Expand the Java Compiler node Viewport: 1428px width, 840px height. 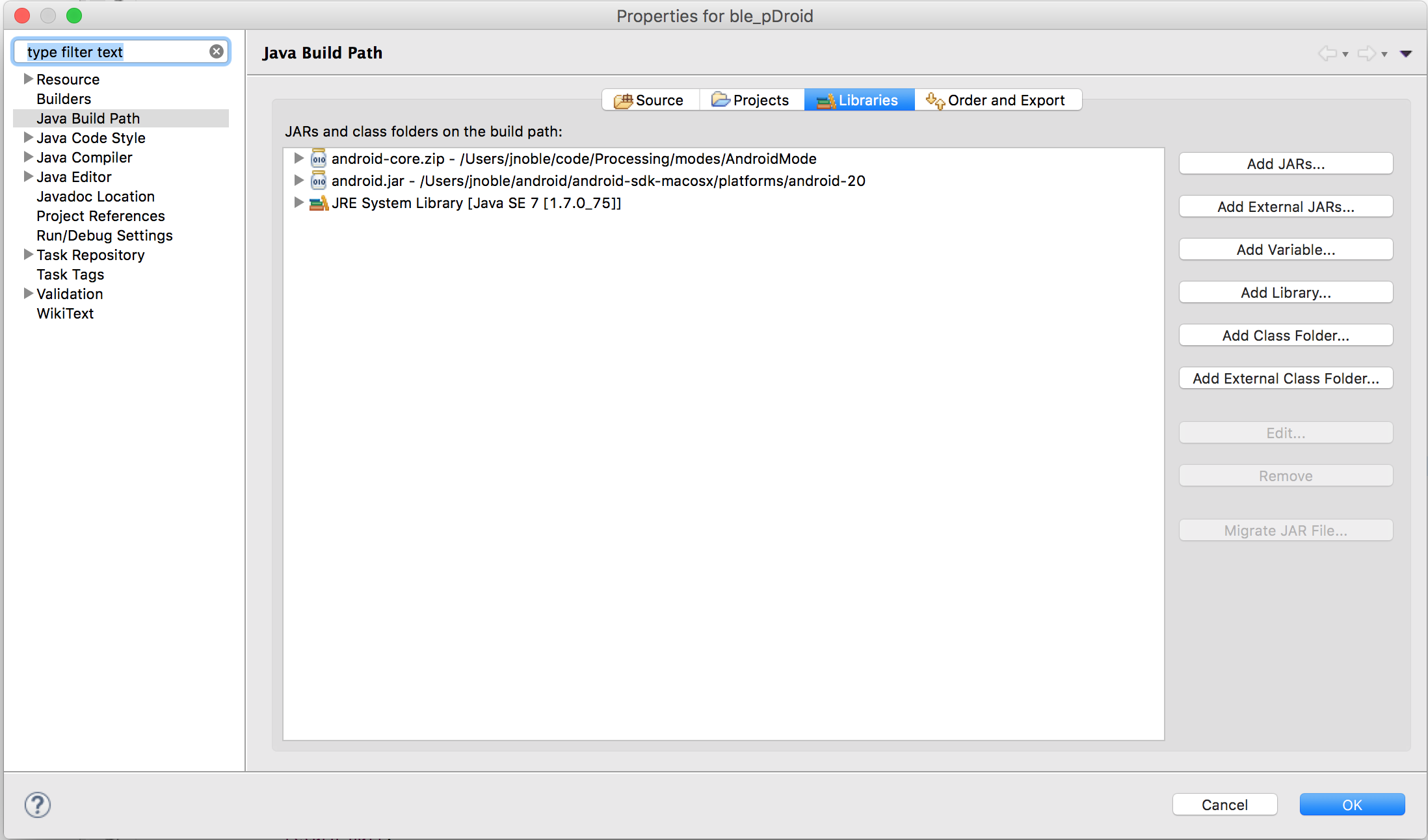(x=28, y=157)
